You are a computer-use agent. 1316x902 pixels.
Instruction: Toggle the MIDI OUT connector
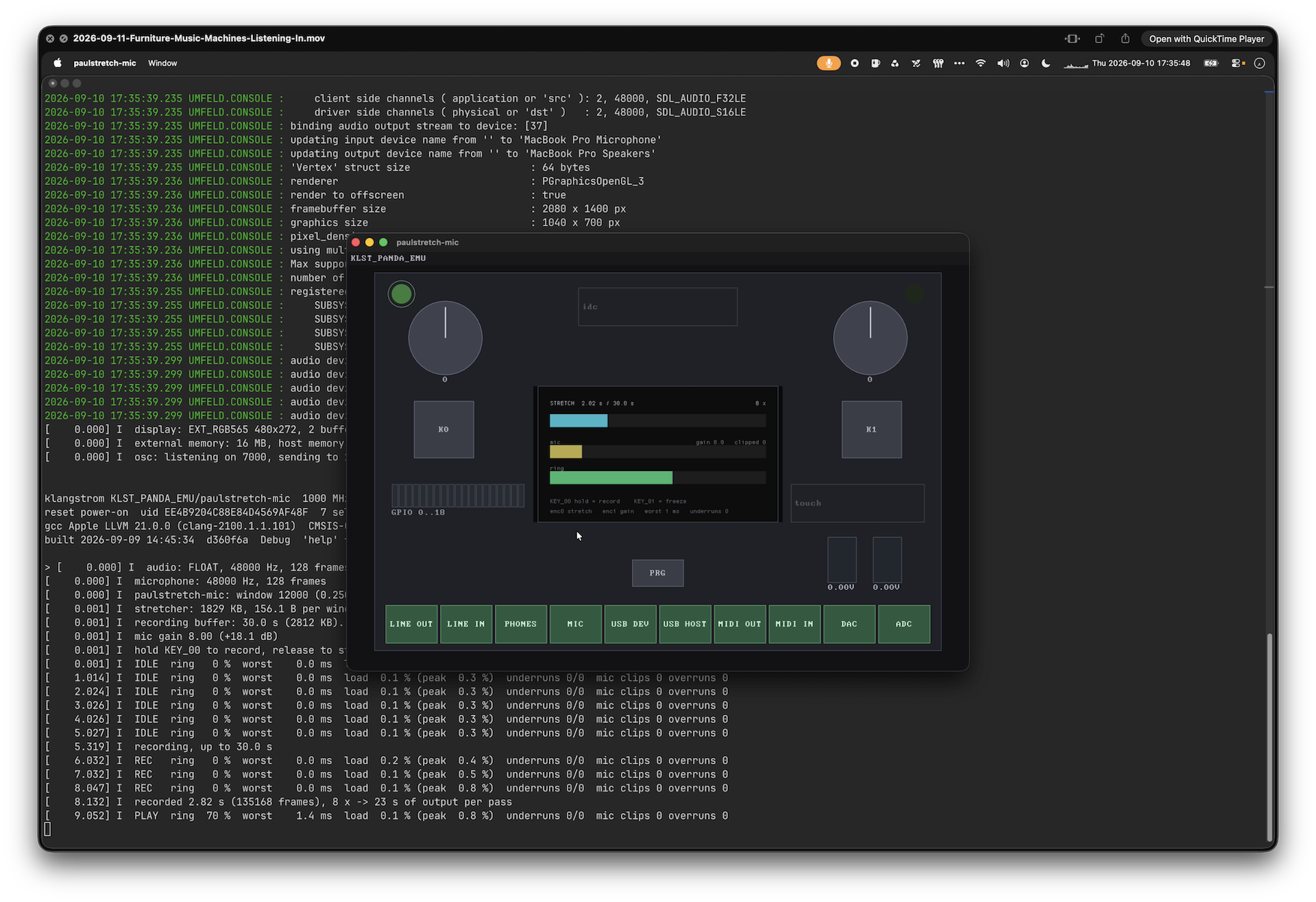(740, 624)
